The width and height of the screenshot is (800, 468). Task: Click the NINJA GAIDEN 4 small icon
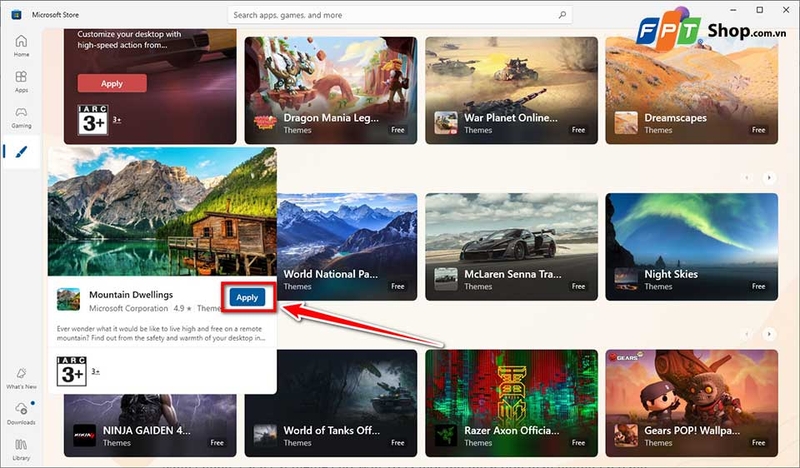pyautogui.click(x=84, y=435)
